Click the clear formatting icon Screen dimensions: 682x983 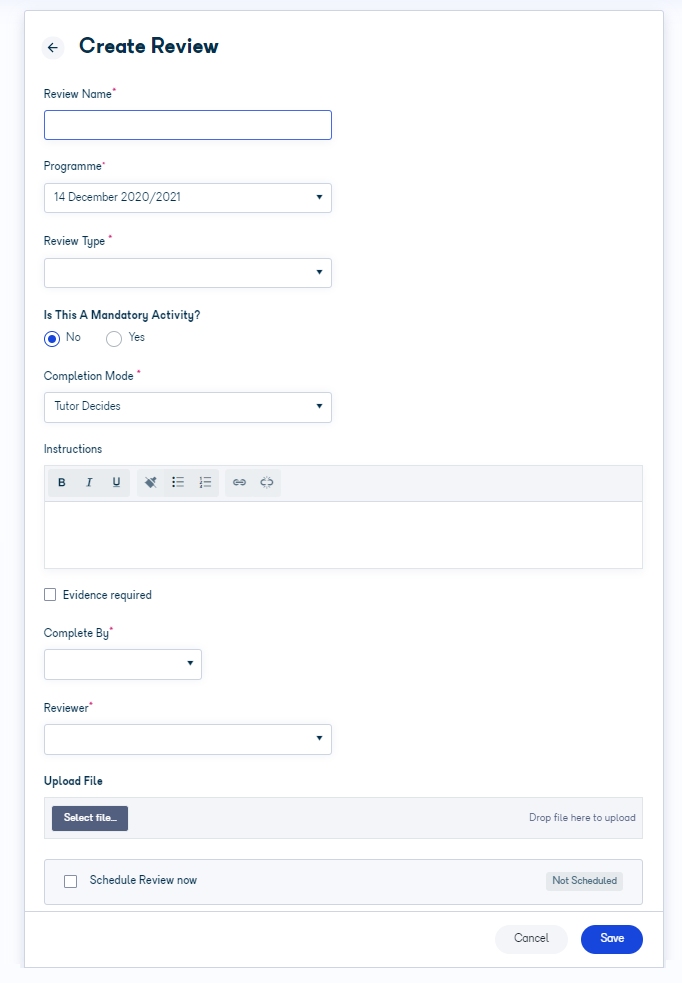tap(150, 482)
